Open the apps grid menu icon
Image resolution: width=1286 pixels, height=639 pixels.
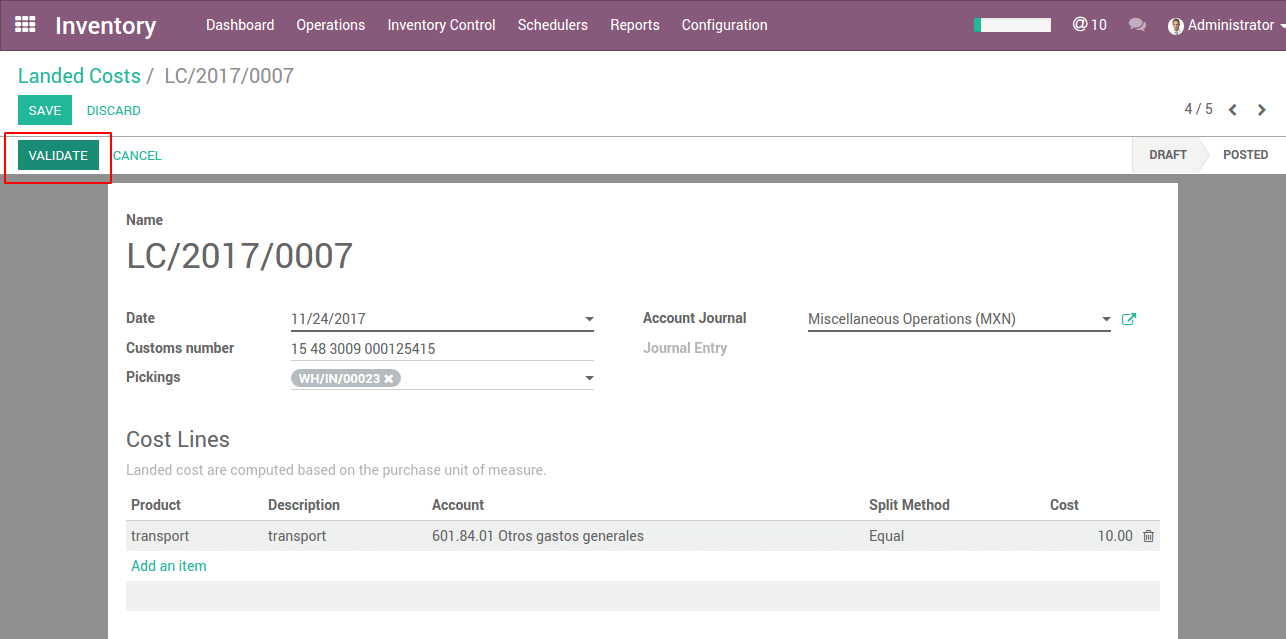coord(25,24)
